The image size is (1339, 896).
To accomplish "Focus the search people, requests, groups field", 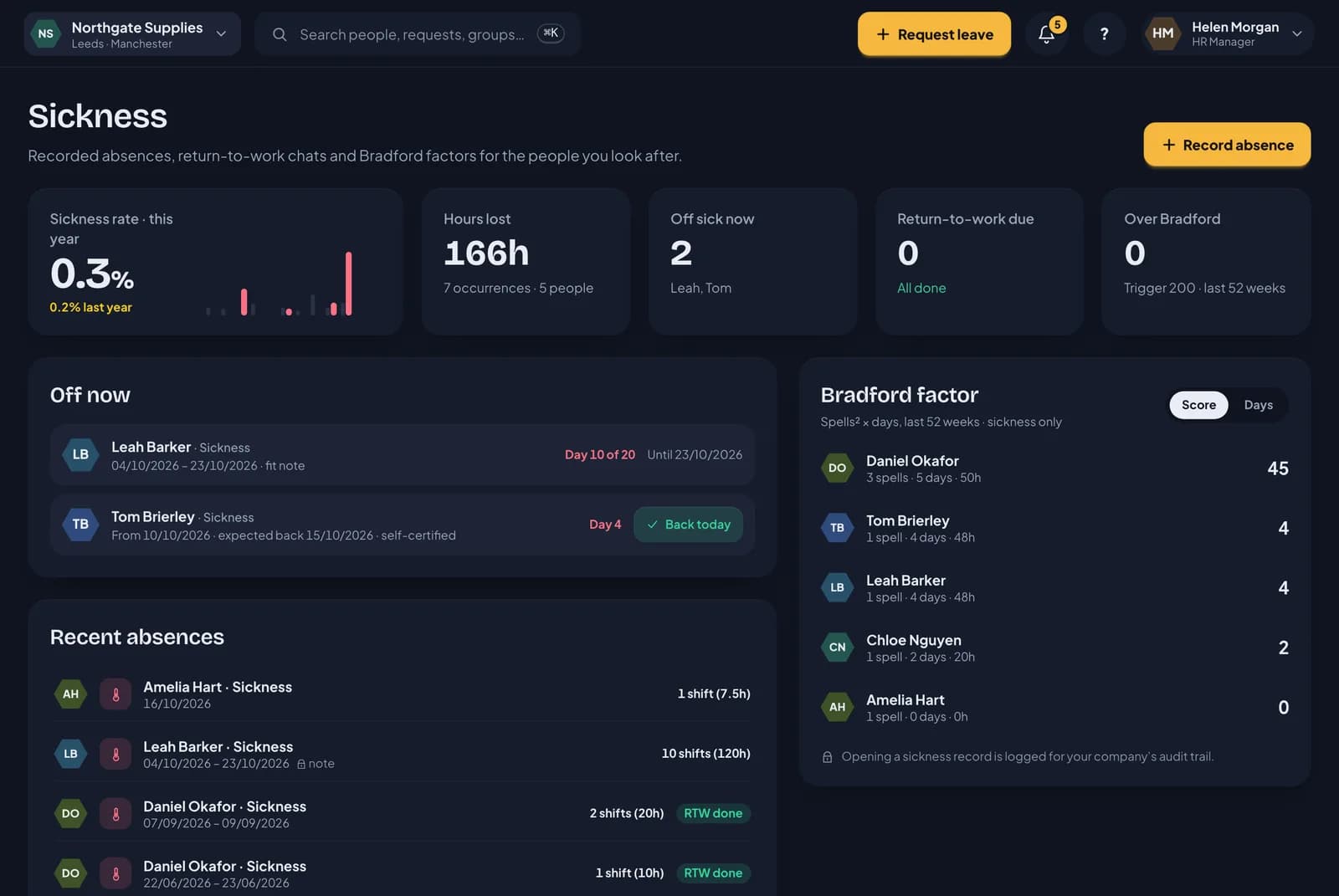I will click(x=418, y=34).
